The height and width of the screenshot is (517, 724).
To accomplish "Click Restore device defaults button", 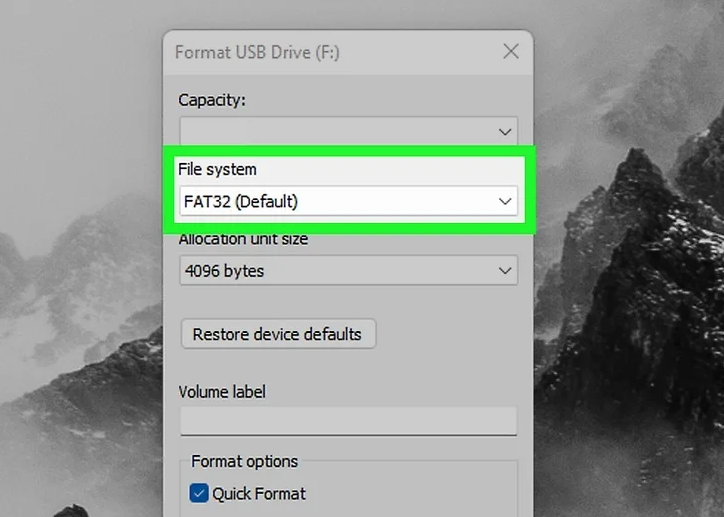I will pos(278,334).
